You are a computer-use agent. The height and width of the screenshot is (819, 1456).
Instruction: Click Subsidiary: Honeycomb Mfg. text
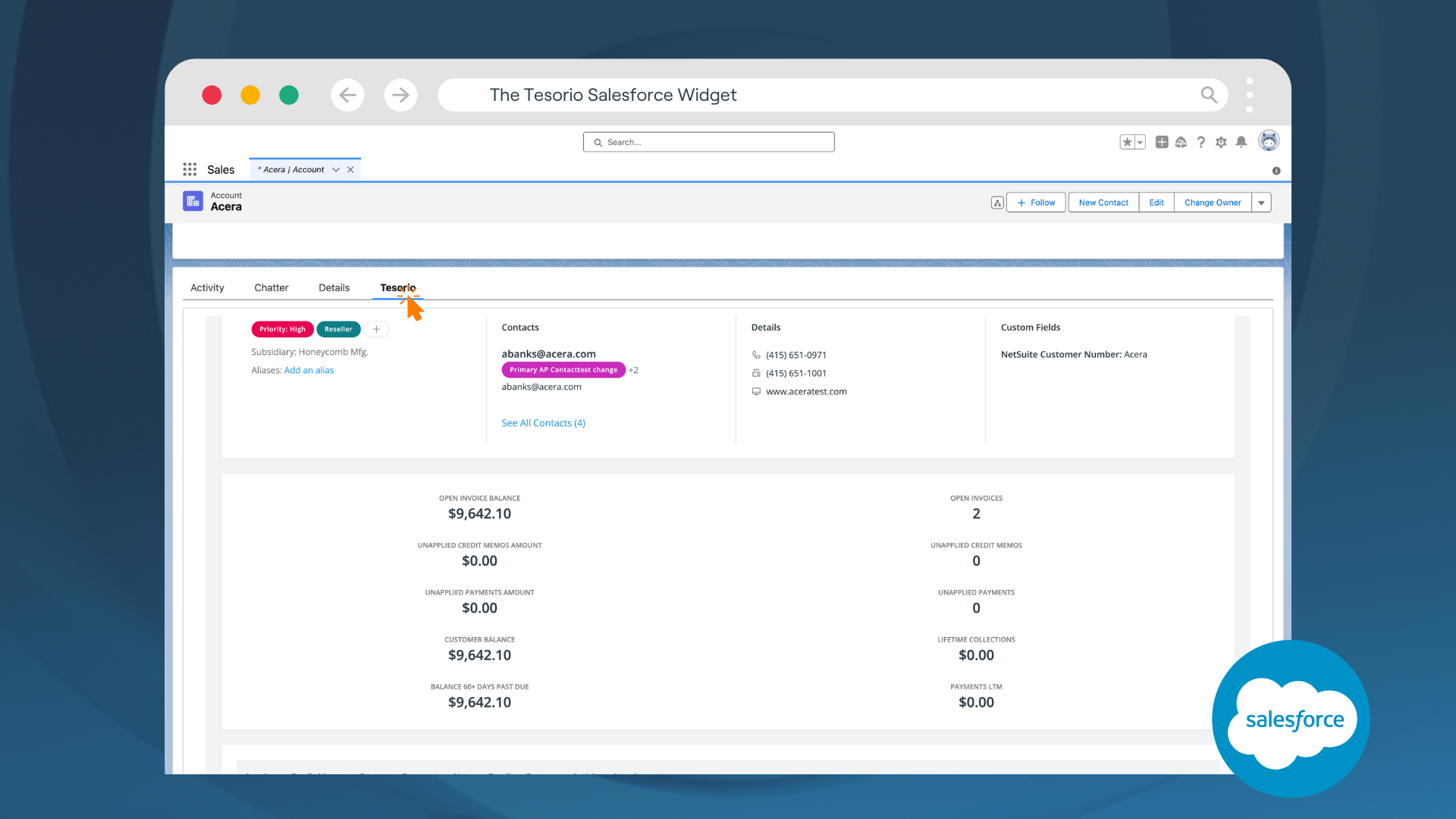pos(309,352)
